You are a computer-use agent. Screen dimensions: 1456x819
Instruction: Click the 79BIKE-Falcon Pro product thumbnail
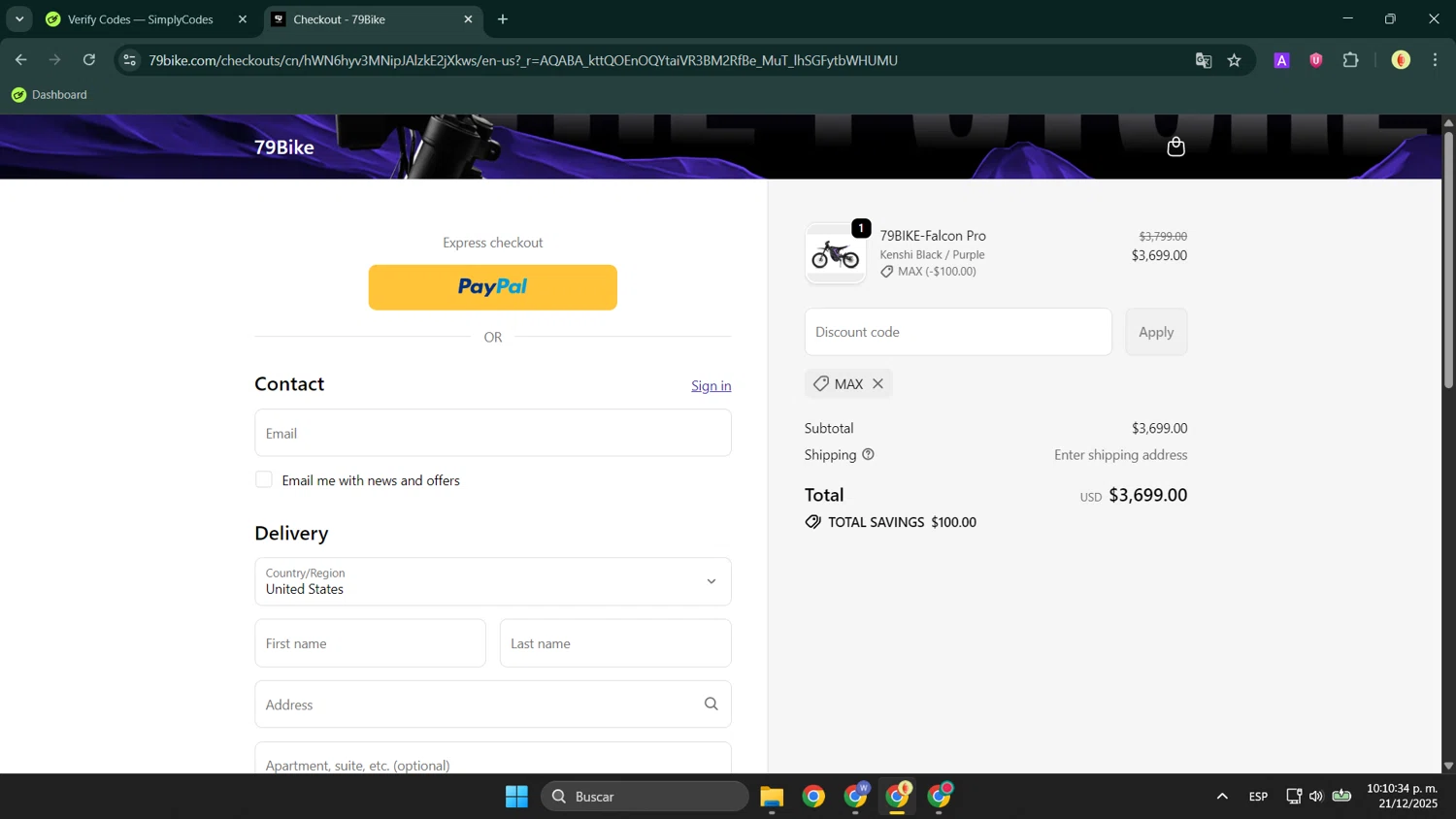tap(835, 254)
